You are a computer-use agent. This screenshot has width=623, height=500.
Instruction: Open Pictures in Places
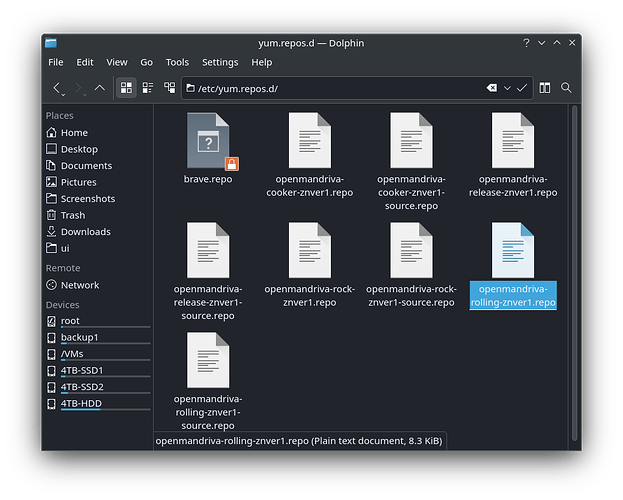pos(71,182)
